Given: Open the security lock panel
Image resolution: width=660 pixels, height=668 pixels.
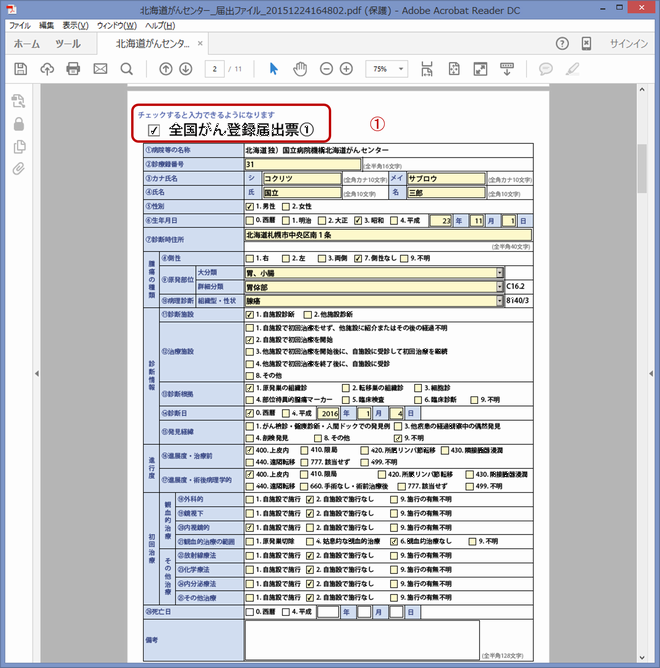Looking at the screenshot, I should pos(19,124).
